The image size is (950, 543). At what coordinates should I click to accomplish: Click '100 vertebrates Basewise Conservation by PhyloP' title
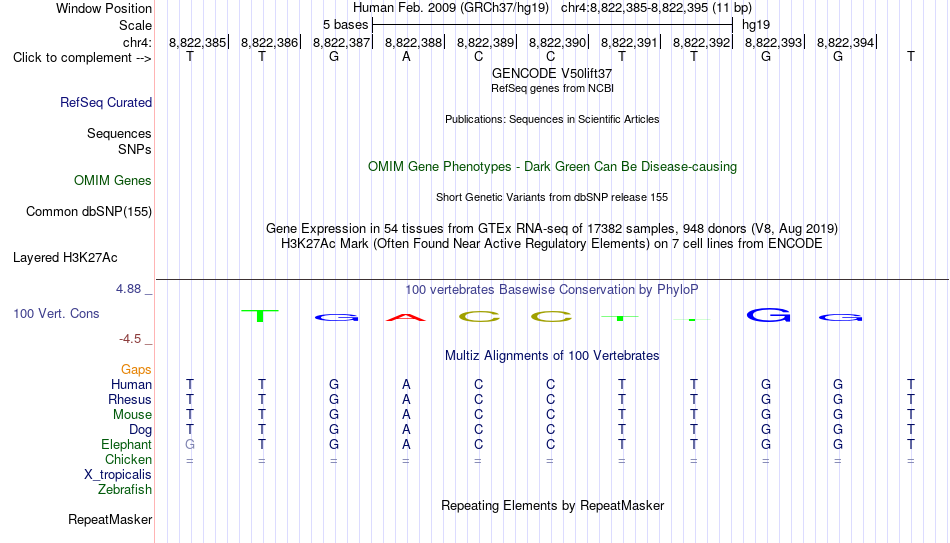(x=552, y=290)
